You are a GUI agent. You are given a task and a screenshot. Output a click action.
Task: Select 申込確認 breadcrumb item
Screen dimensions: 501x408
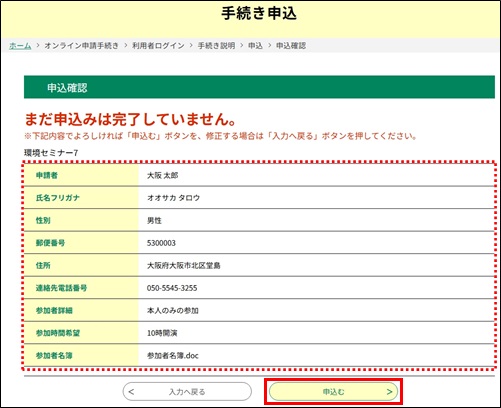coord(291,46)
